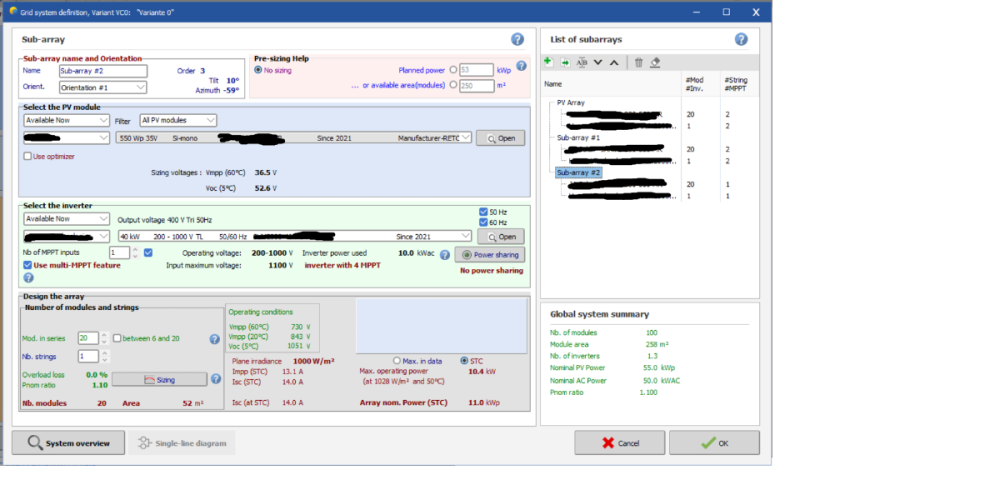
Task: Open the inverter Available Now dropdown
Action: coord(66,218)
